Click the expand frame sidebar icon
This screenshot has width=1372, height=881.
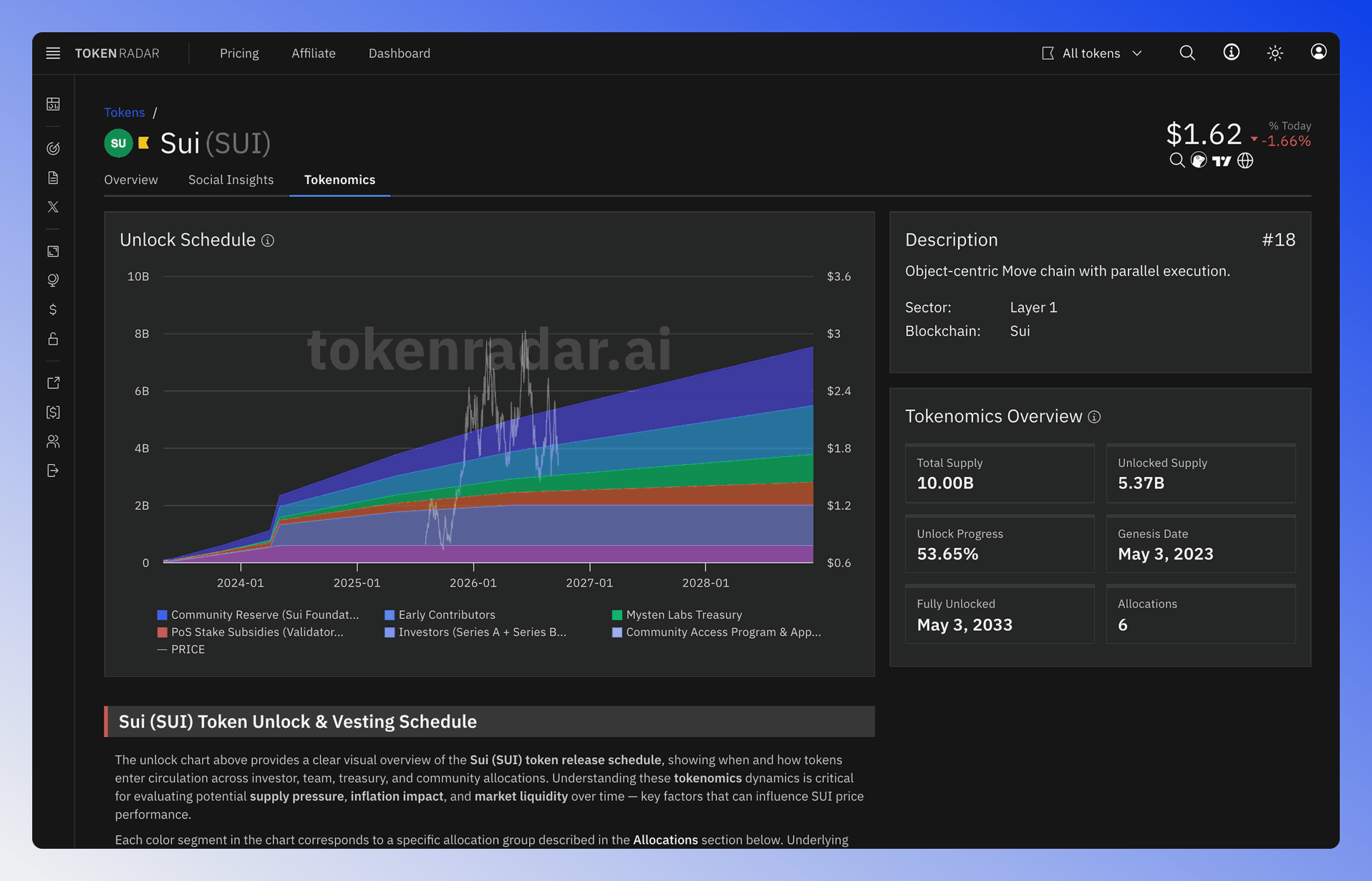click(53, 251)
